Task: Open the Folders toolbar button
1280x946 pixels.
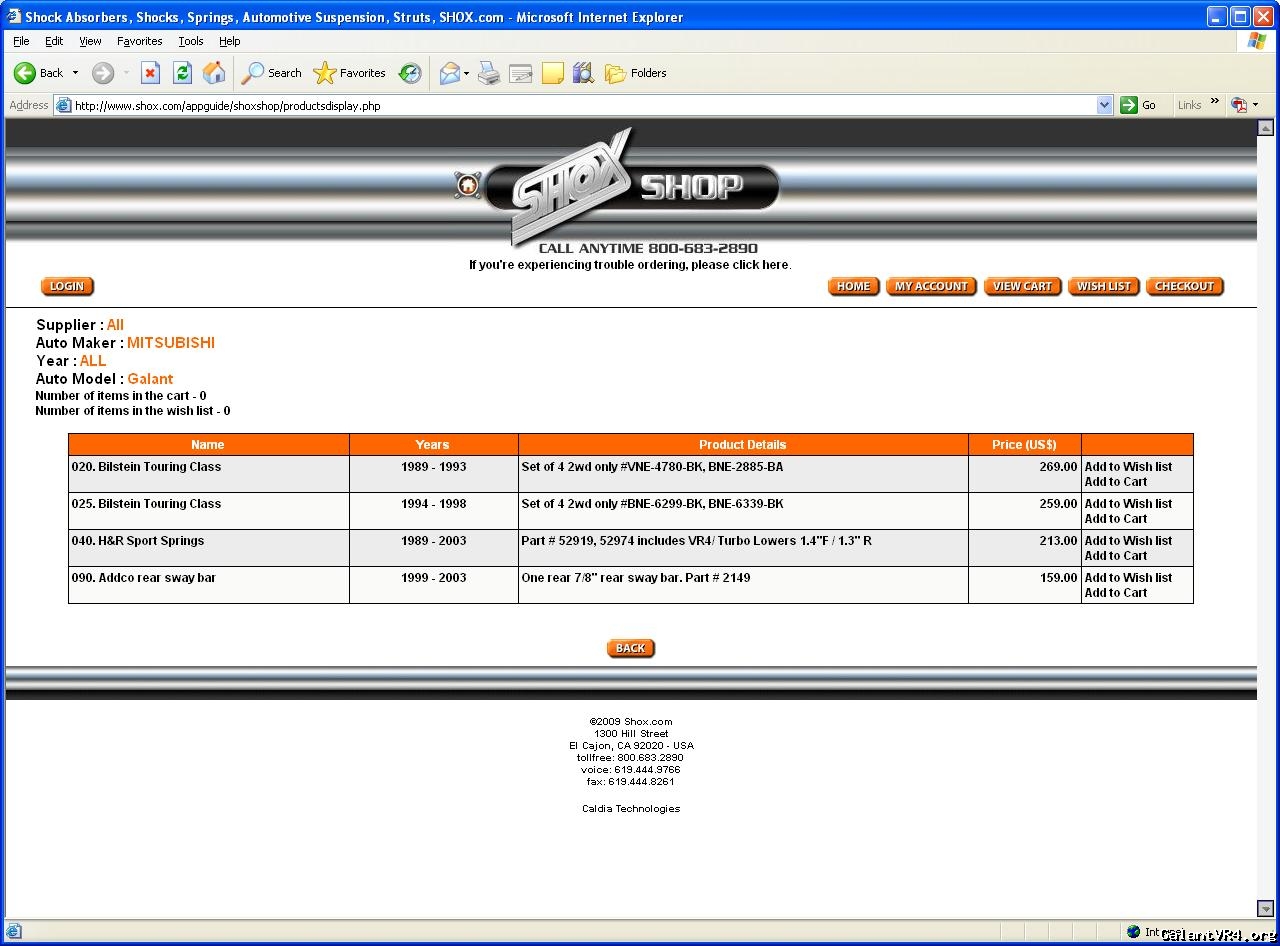Action: pos(636,73)
